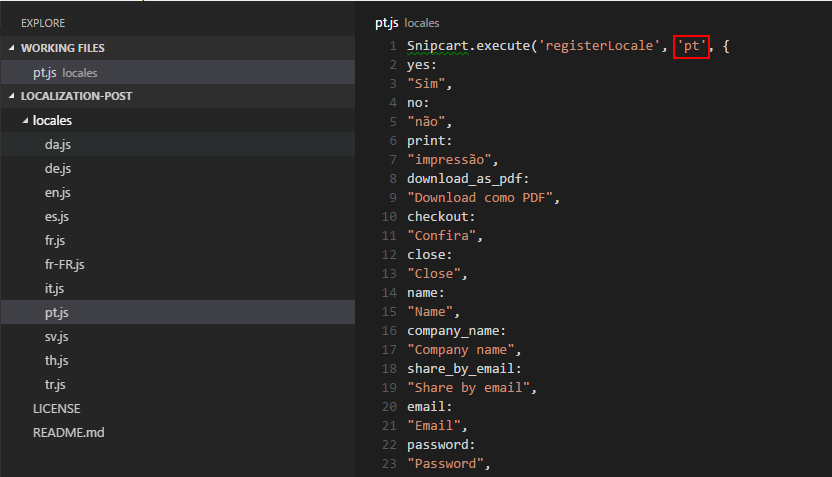Open fr.js file

point(178,240)
